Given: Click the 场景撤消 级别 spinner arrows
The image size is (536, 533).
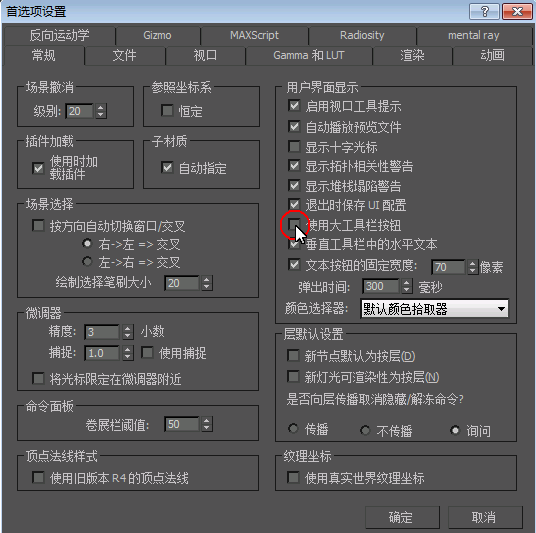Looking at the screenshot, I should click(x=100, y=111).
